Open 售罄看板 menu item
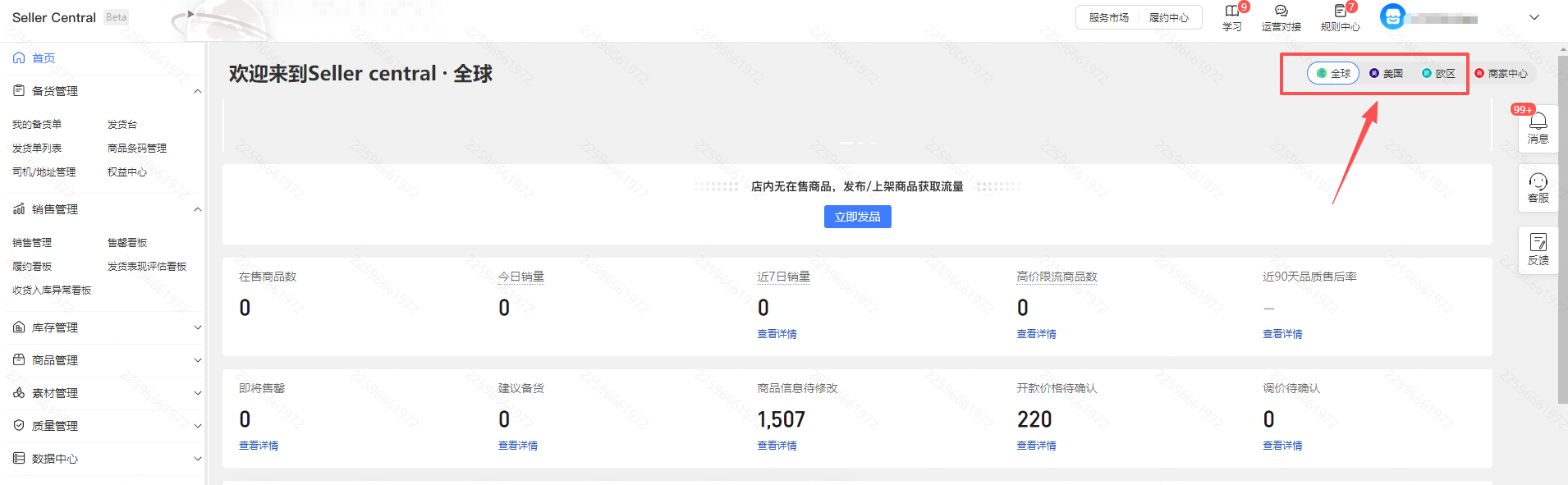The image size is (1568, 485). [x=127, y=243]
